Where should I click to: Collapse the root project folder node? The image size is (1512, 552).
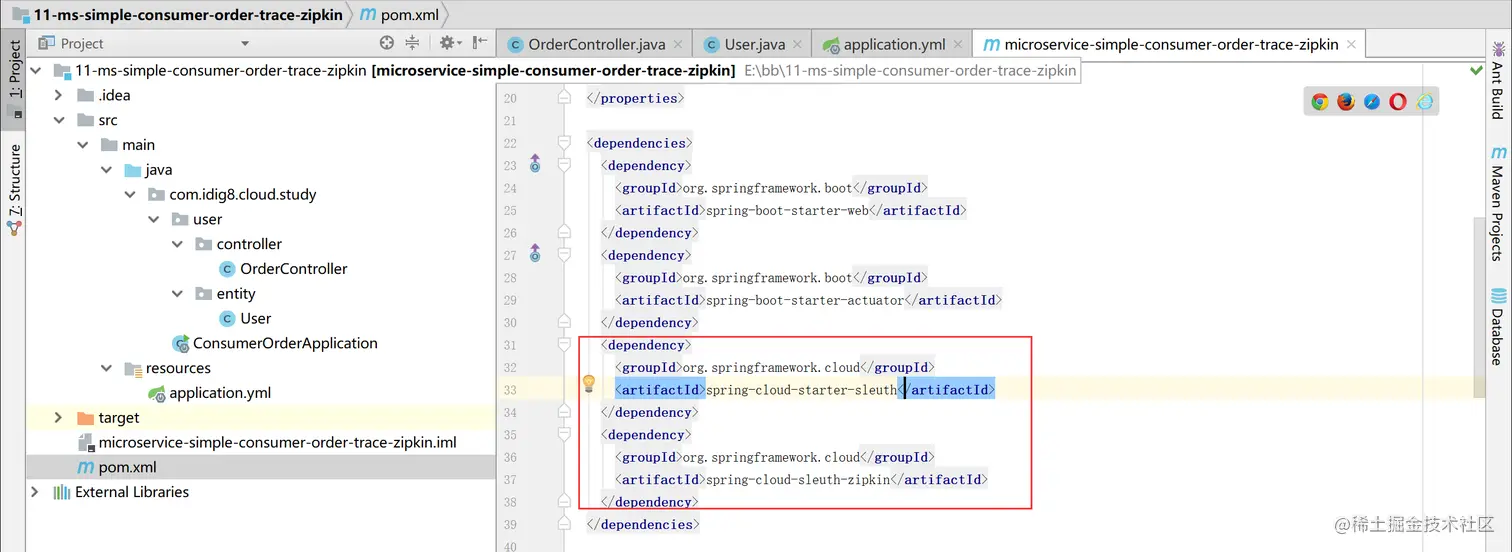[x=37, y=71]
